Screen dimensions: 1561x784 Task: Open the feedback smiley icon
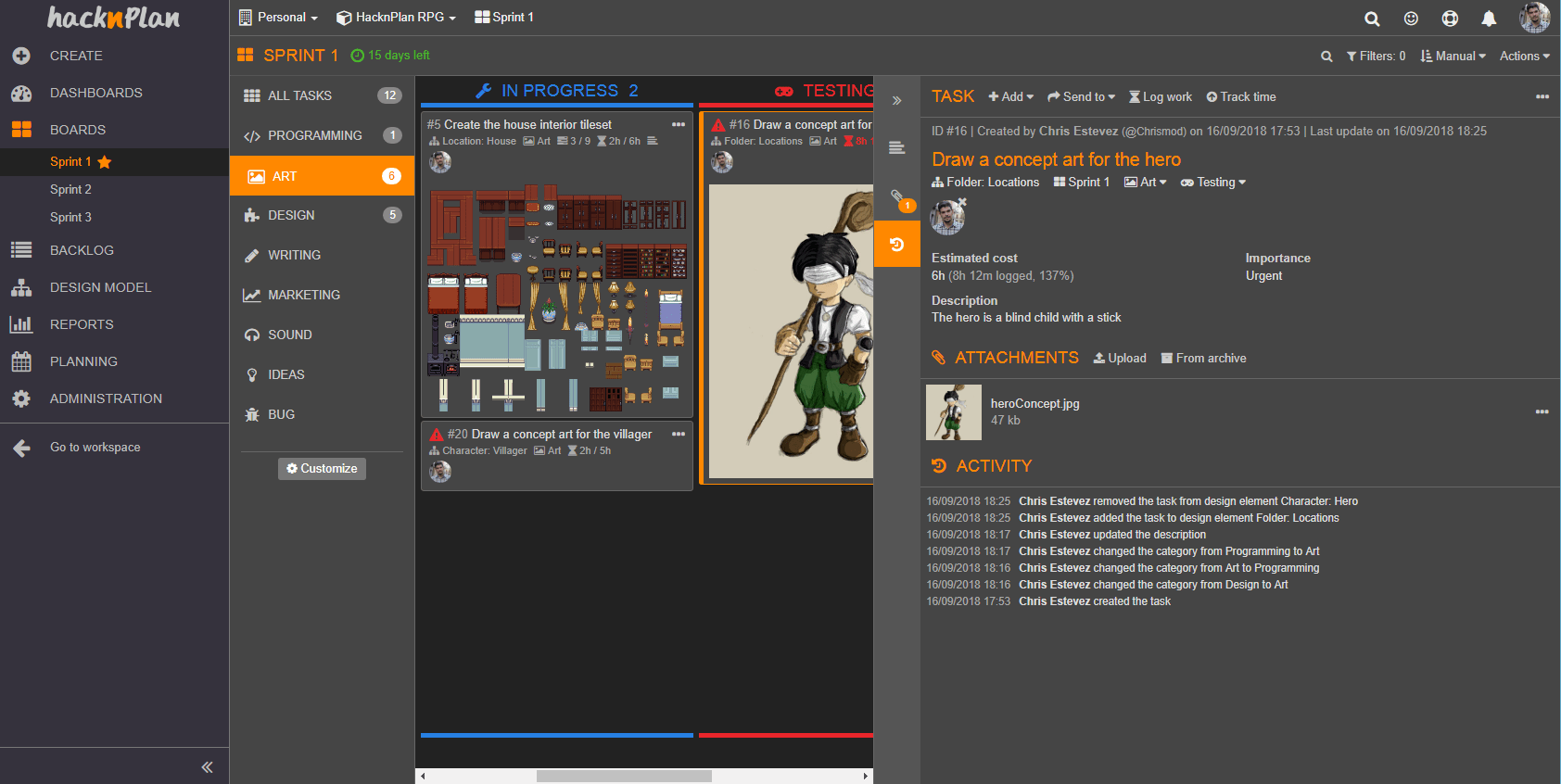click(1411, 19)
